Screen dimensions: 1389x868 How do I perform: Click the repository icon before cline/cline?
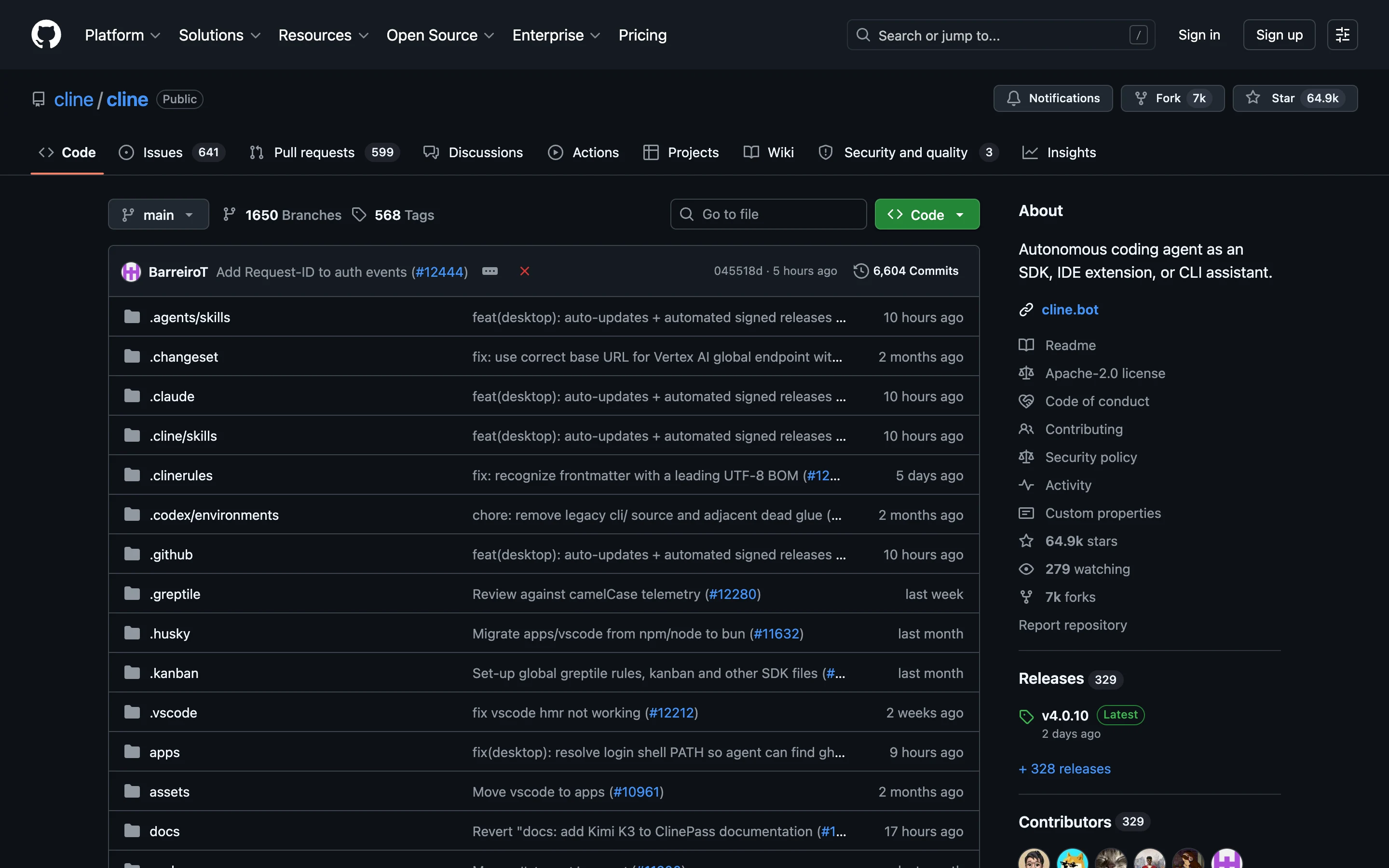coord(39,99)
